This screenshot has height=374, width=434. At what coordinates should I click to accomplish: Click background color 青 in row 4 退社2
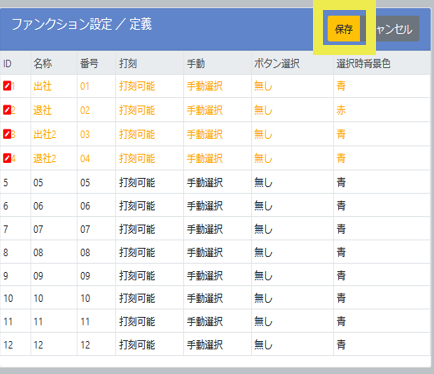click(341, 158)
